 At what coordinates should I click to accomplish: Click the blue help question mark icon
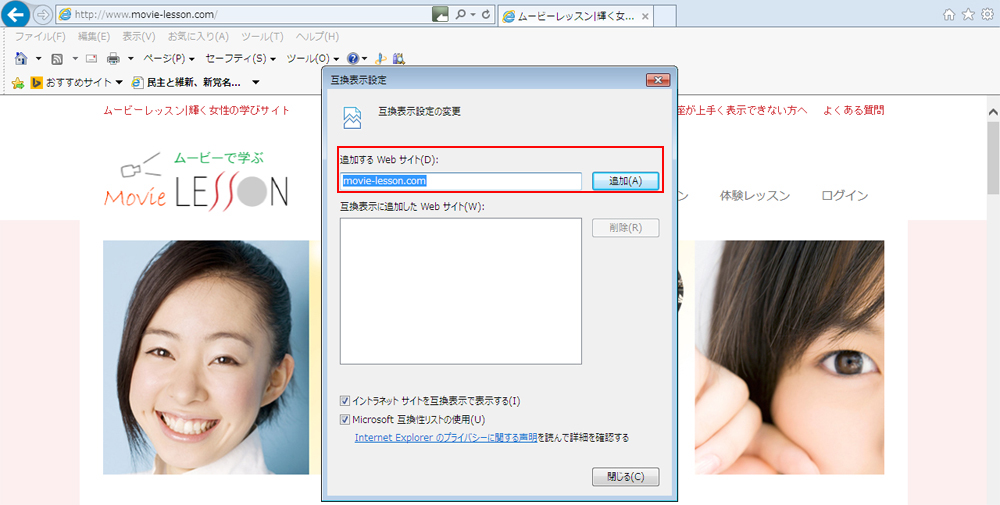click(353, 59)
